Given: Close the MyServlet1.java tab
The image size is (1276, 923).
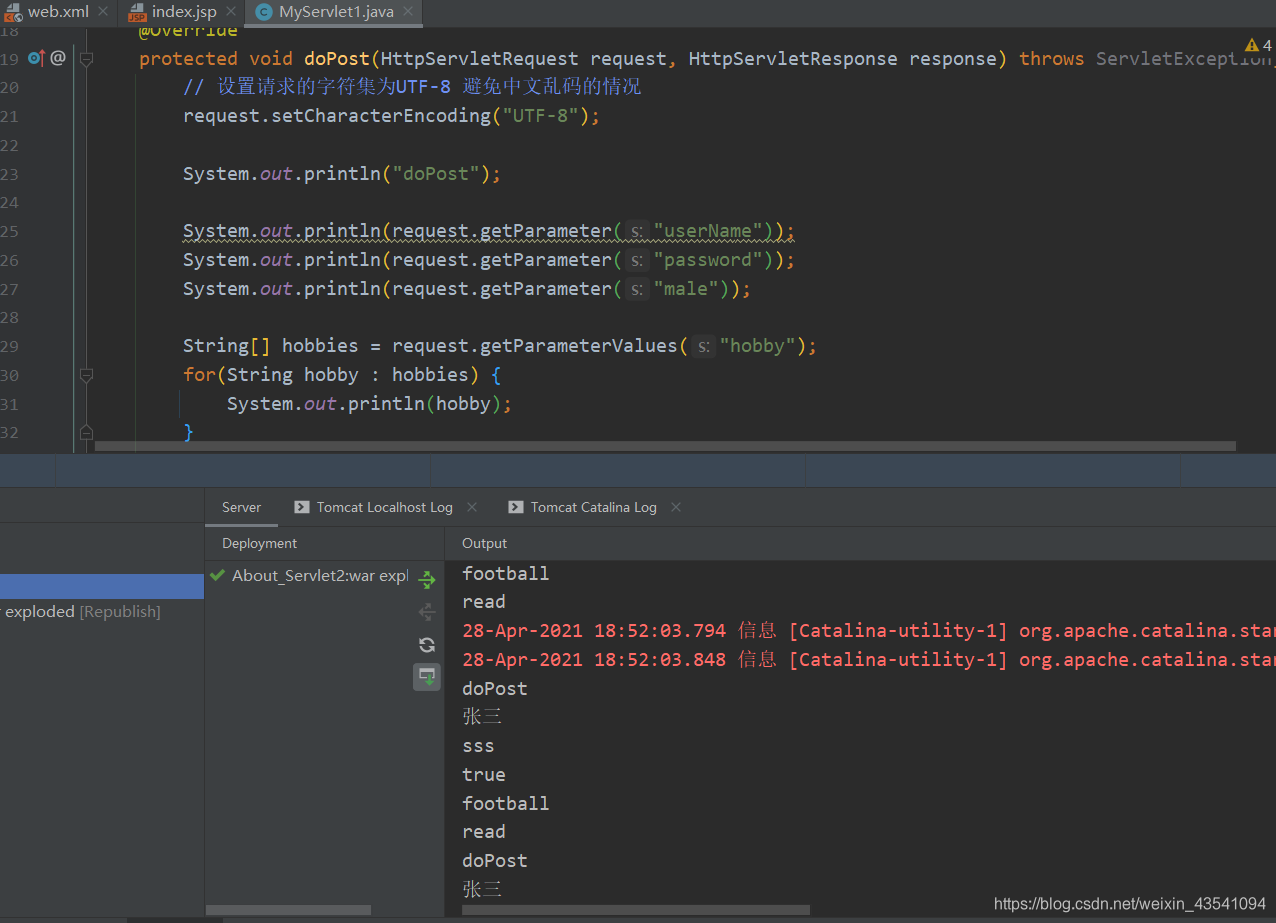Looking at the screenshot, I should pyautogui.click(x=409, y=12).
